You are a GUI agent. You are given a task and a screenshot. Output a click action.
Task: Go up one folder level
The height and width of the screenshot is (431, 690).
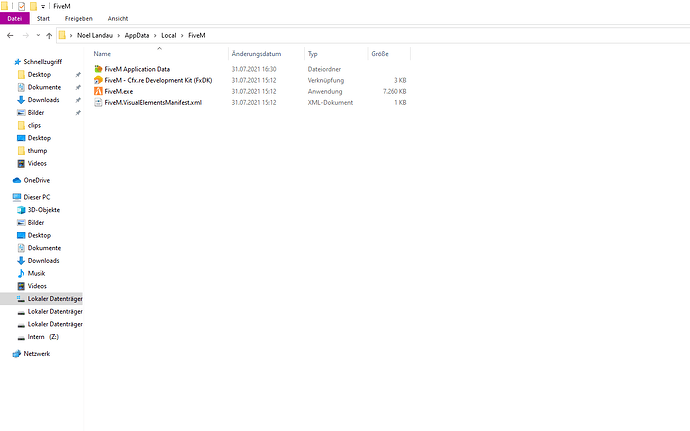[x=49, y=35]
